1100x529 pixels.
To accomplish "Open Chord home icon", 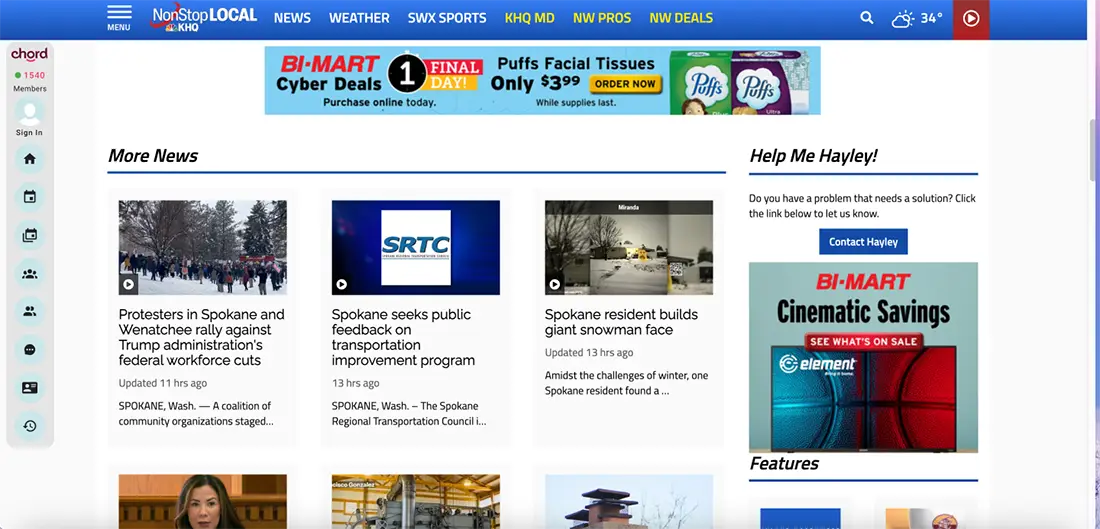I will 29,159.
